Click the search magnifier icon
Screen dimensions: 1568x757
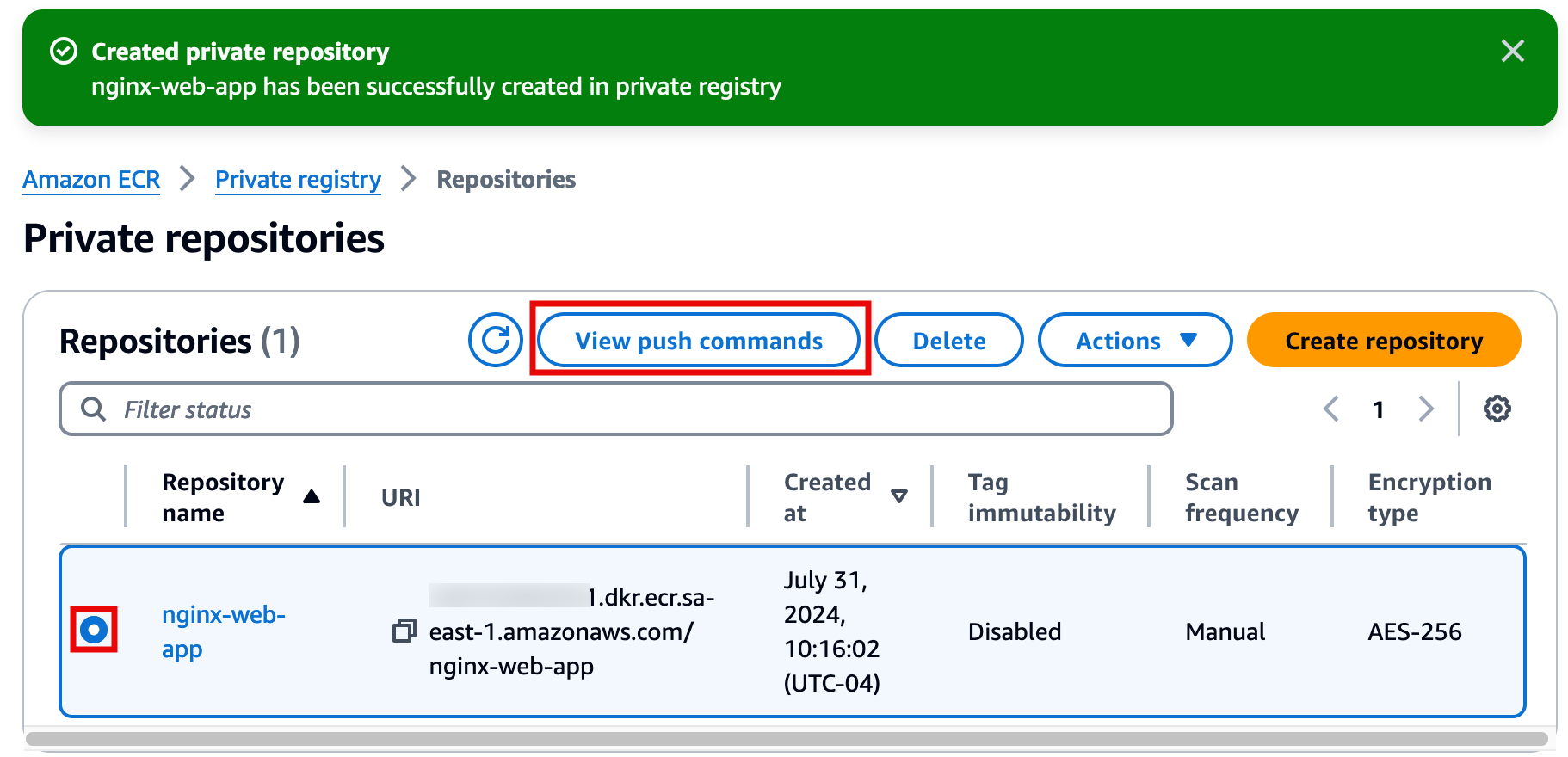[x=93, y=409]
